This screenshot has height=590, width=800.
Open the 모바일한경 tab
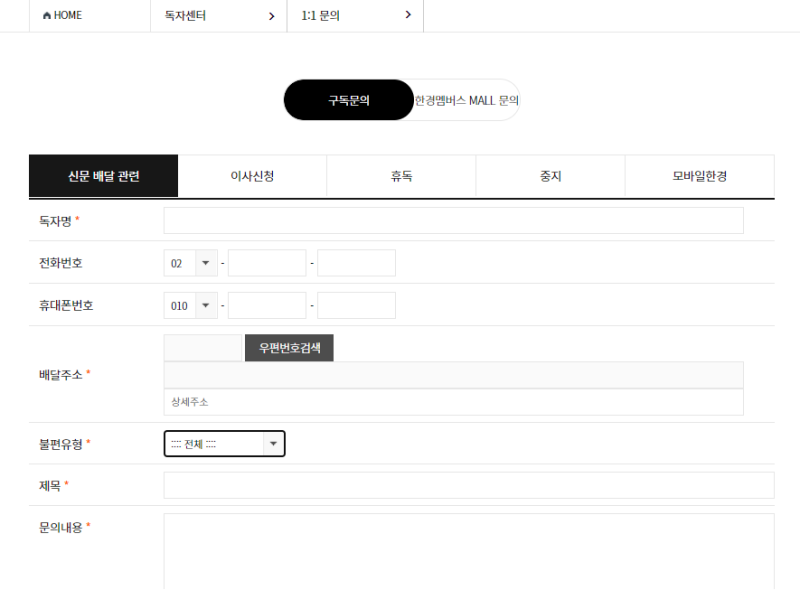(699, 176)
